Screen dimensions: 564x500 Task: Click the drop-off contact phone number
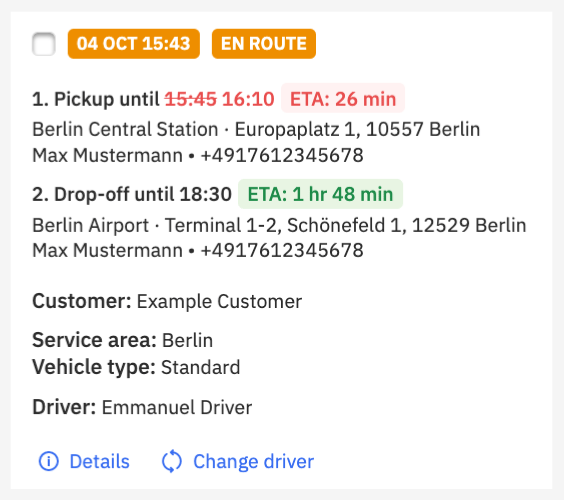tap(282, 250)
